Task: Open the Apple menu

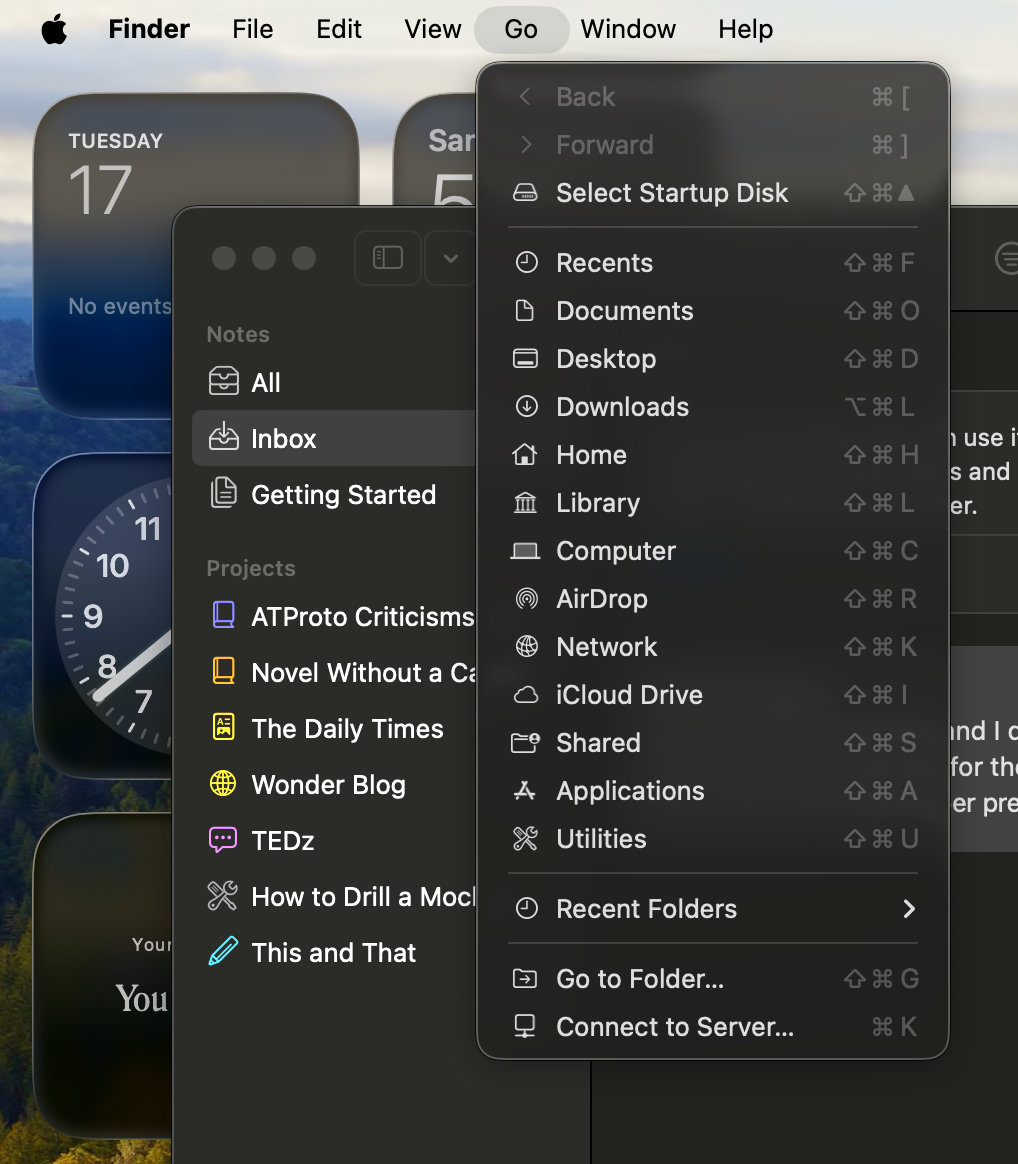Action: tap(54, 30)
